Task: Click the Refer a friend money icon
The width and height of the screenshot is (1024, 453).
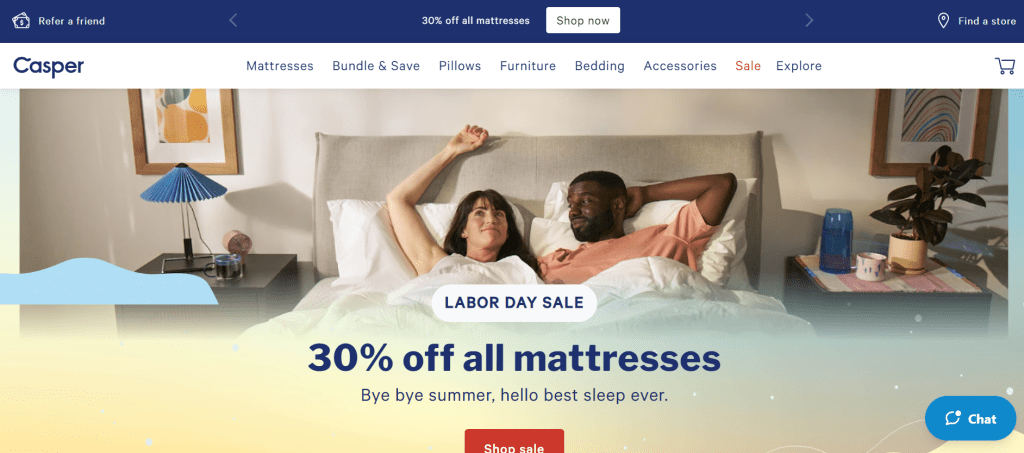Action: (21, 21)
